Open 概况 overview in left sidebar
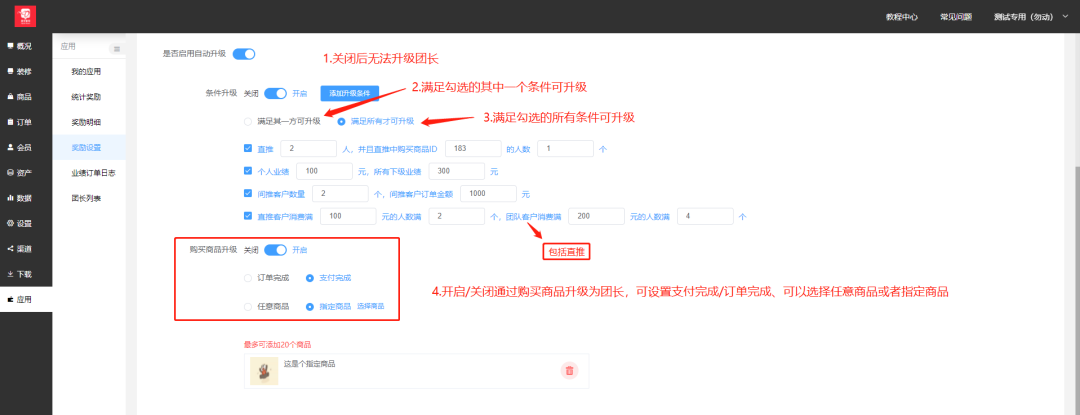The image size is (1080, 415). pos(20,46)
